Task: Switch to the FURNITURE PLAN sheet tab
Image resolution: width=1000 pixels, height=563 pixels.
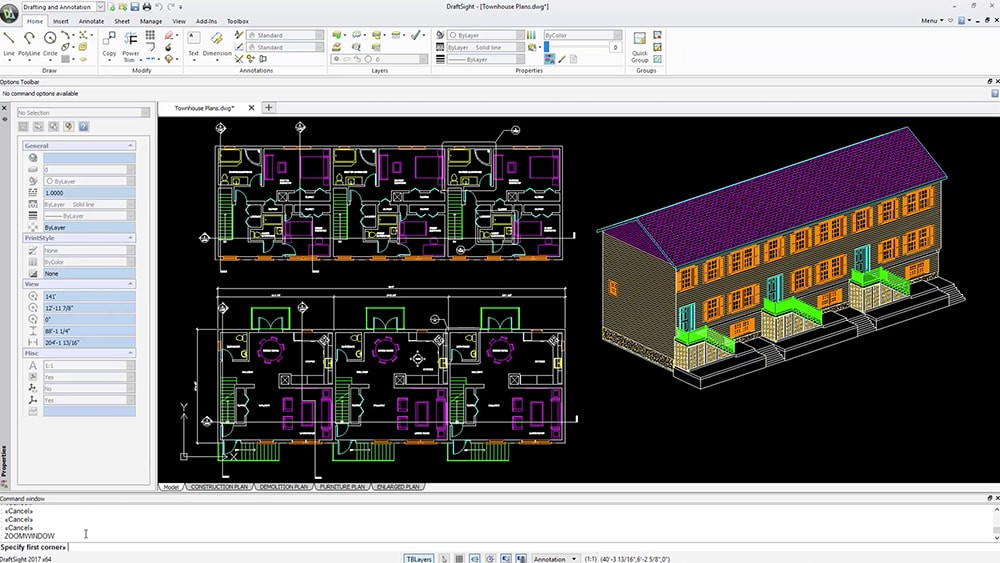Action: [342, 486]
